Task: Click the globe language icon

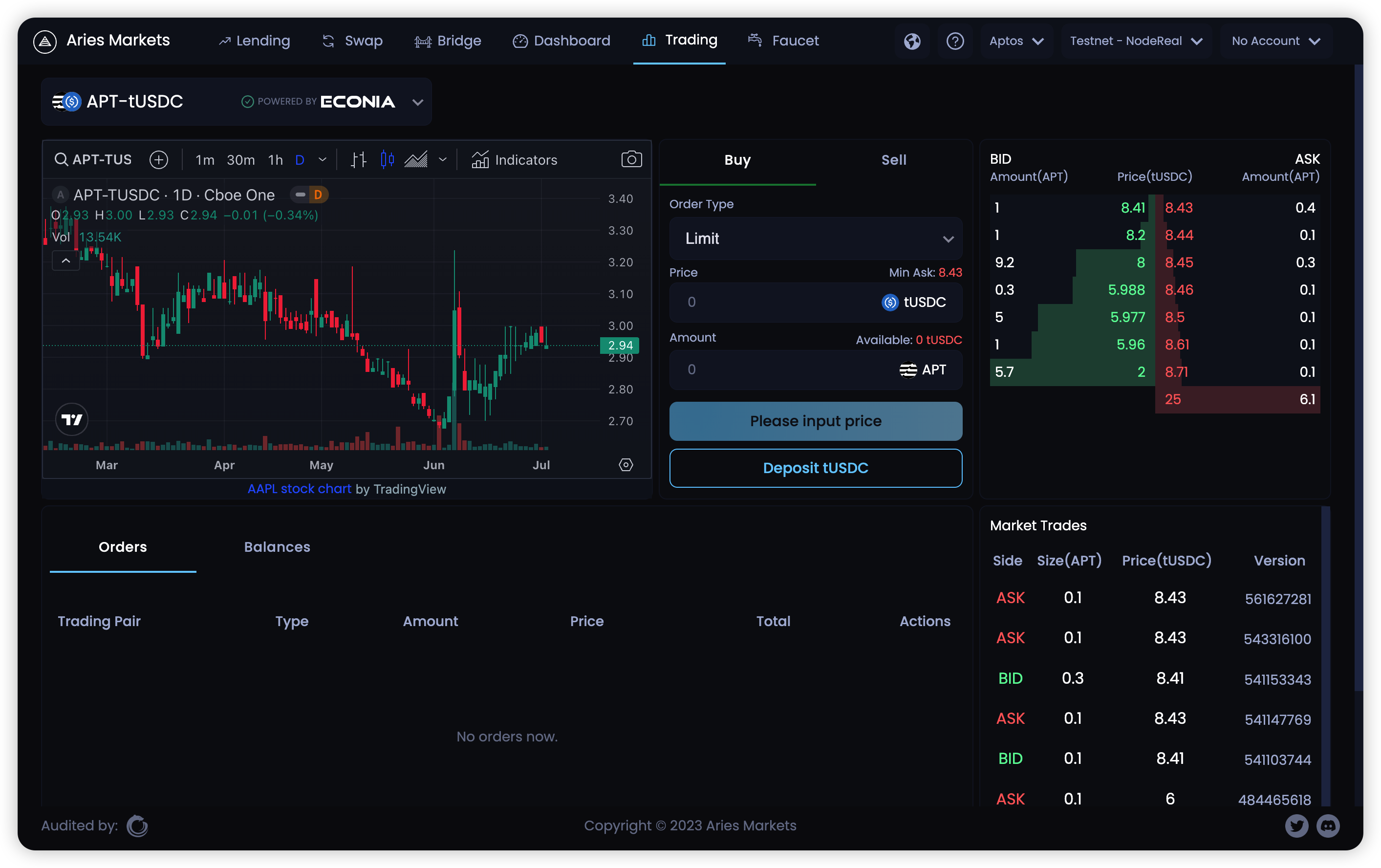Action: pyautogui.click(x=912, y=42)
